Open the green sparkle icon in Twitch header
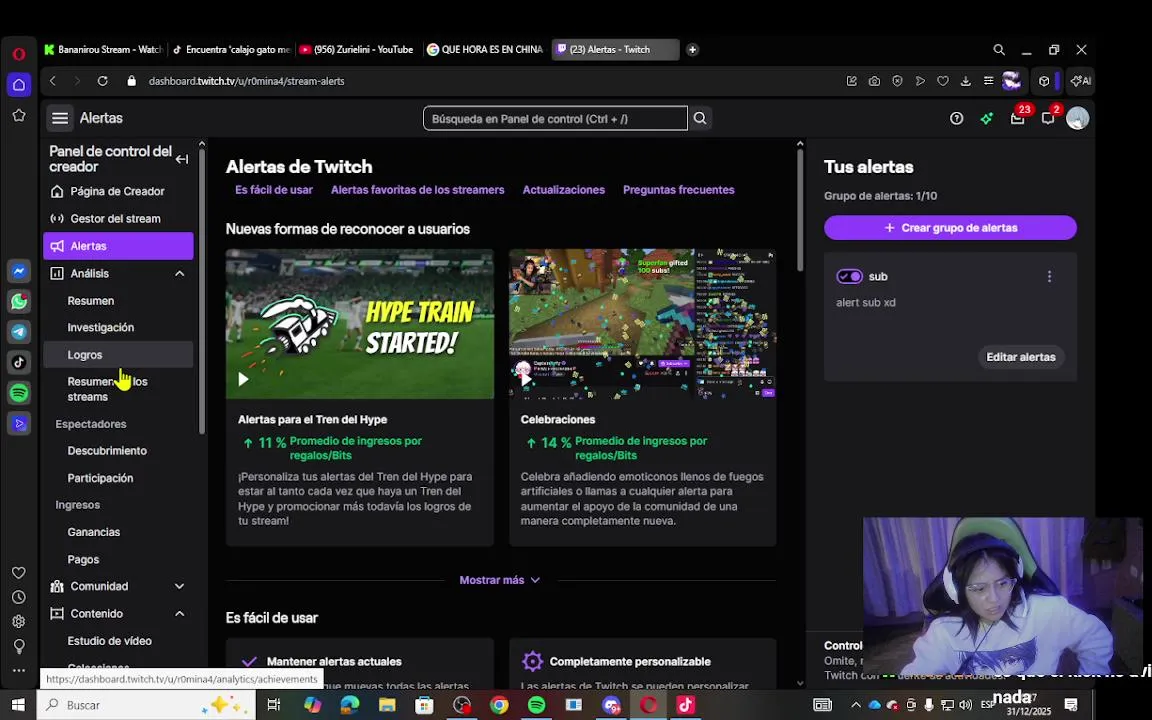This screenshot has width=1152, height=720. [987, 118]
